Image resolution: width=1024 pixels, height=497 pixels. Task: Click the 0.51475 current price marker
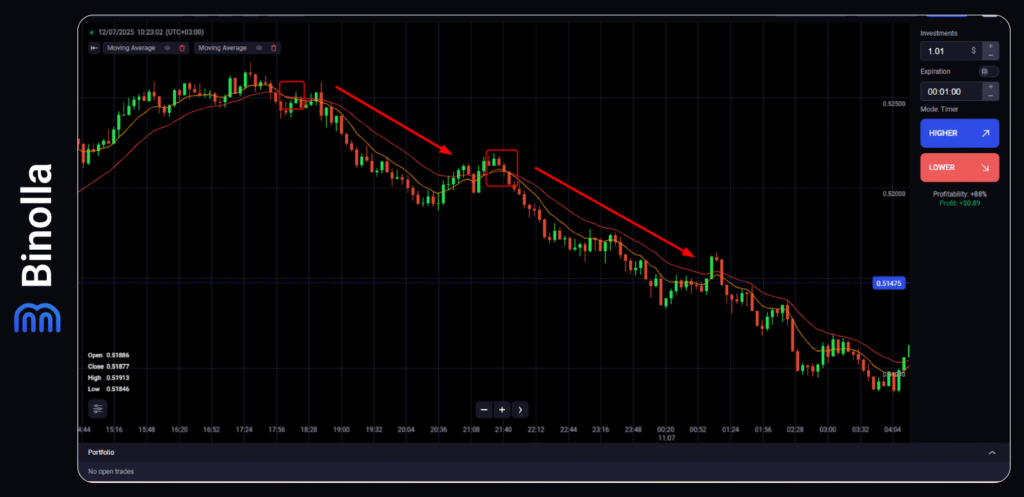(x=888, y=284)
